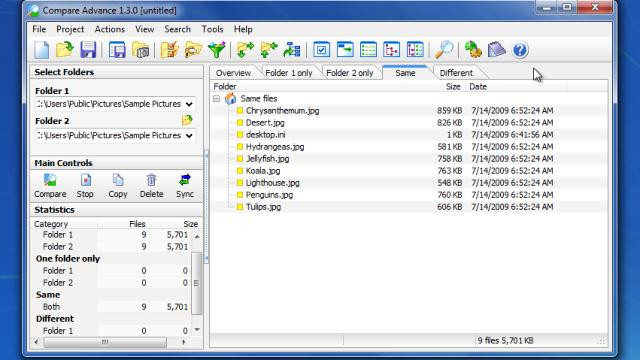
Task: Open the Folder 2 path dropdown
Action: point(189,136)
